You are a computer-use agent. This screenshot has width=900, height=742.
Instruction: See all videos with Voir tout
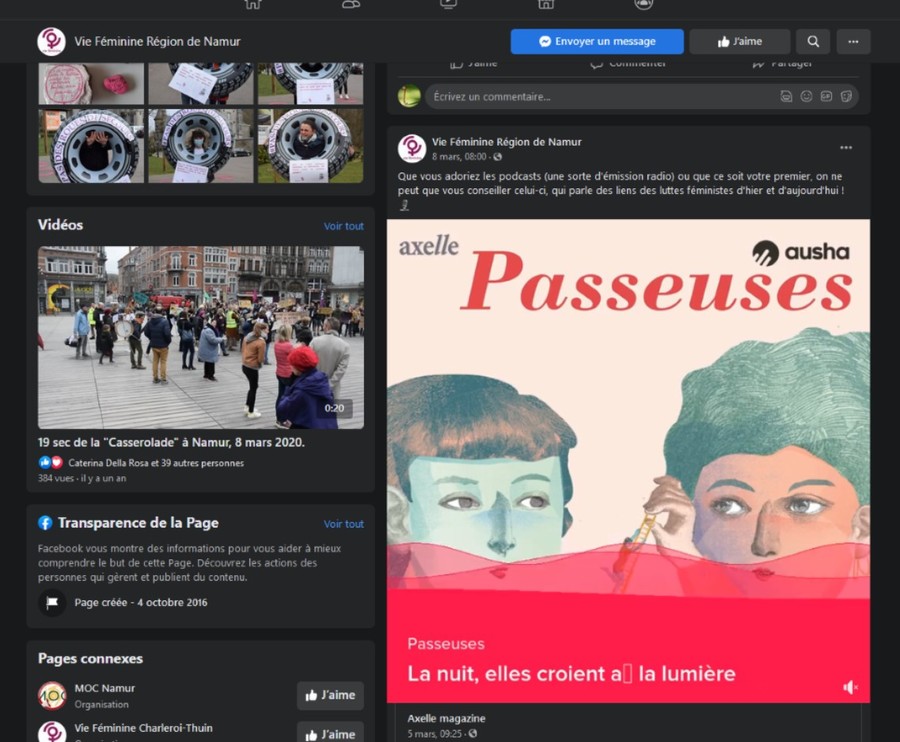[343, 226]
